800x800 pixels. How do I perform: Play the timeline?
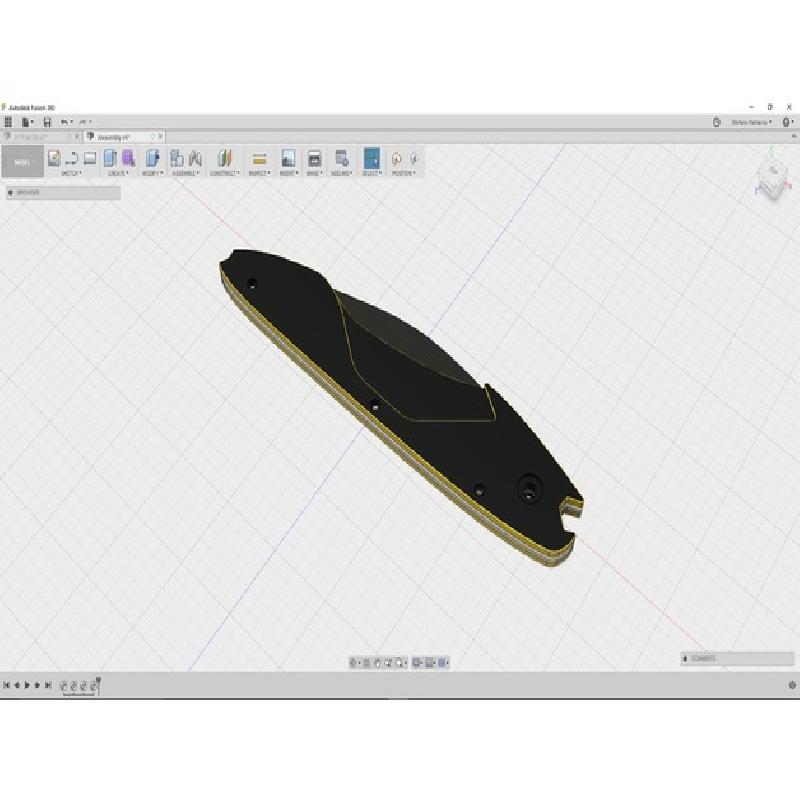pyautogui.click(x=28, y=685)
